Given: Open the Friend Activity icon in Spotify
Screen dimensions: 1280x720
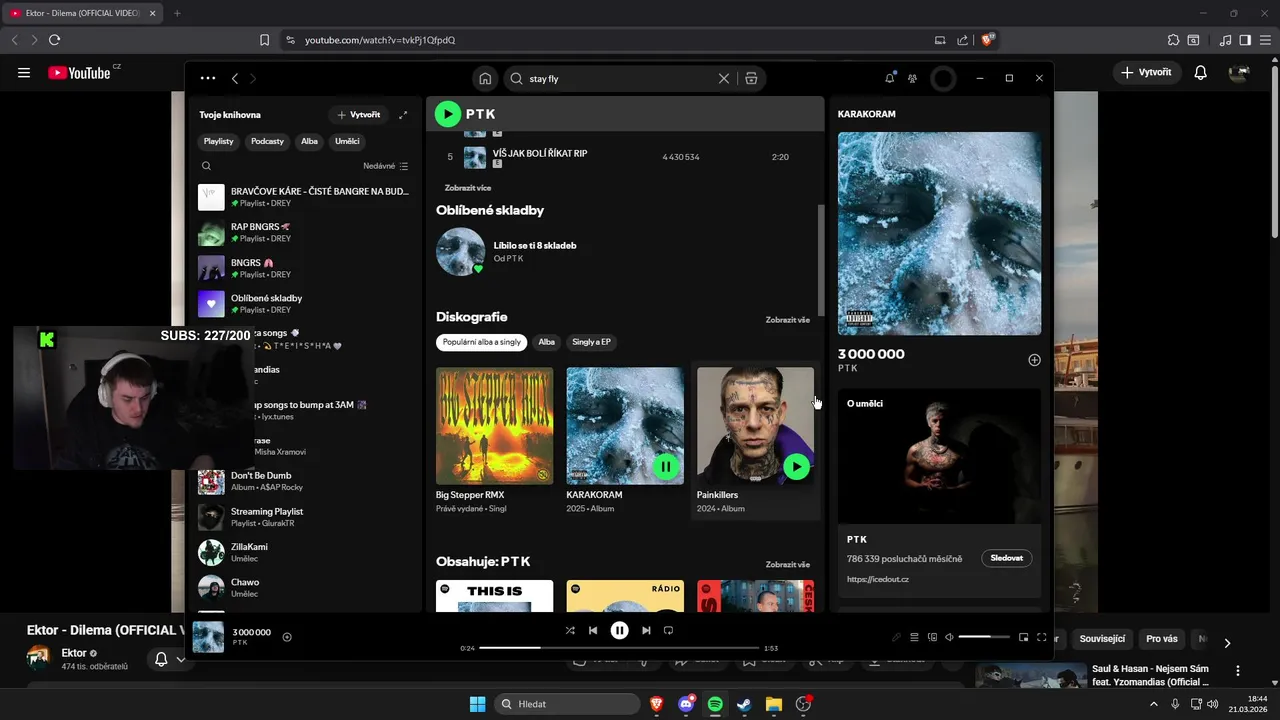Looking at the screenshot, I should (x=912, y=78).
